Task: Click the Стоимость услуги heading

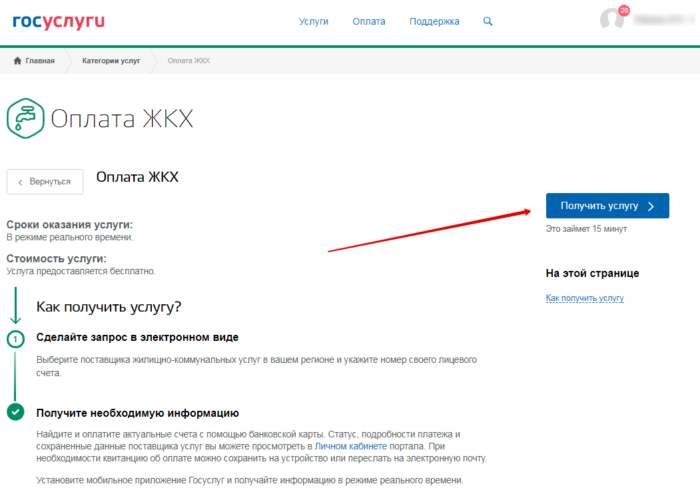Action: [56, 258]
